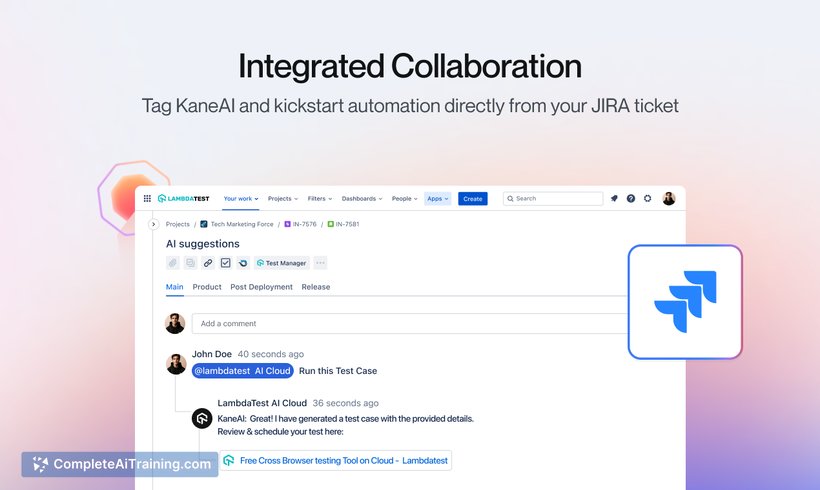
Task: Click the Projects breadcrumb link
Action: point(178,224)
